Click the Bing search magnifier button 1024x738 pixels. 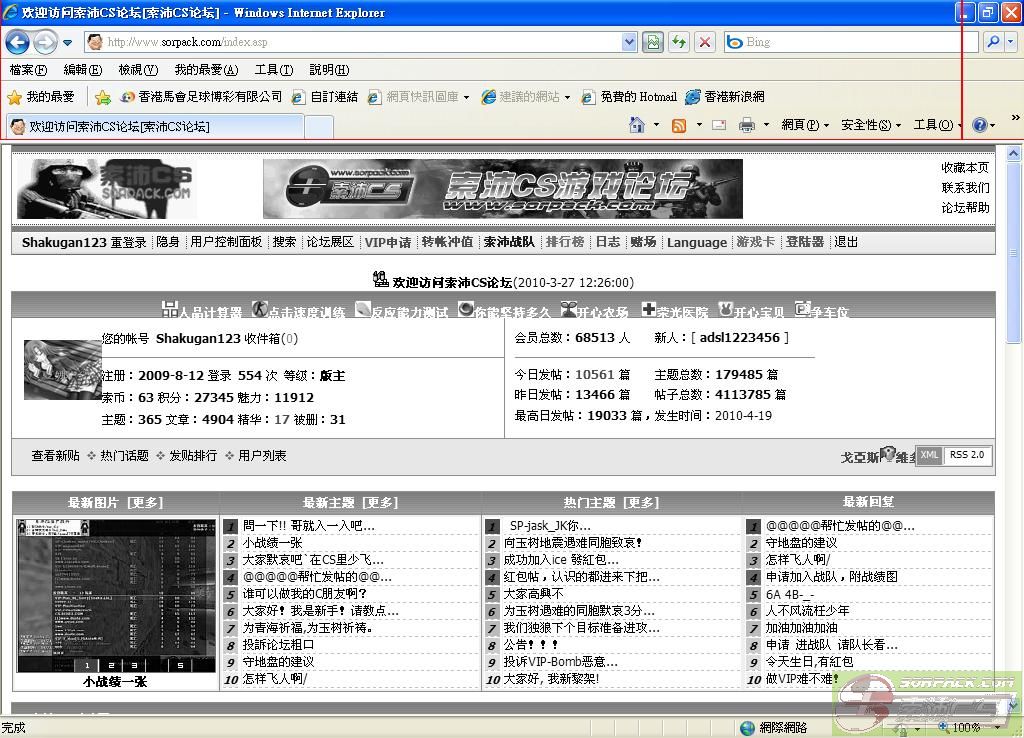click(993, 42)
